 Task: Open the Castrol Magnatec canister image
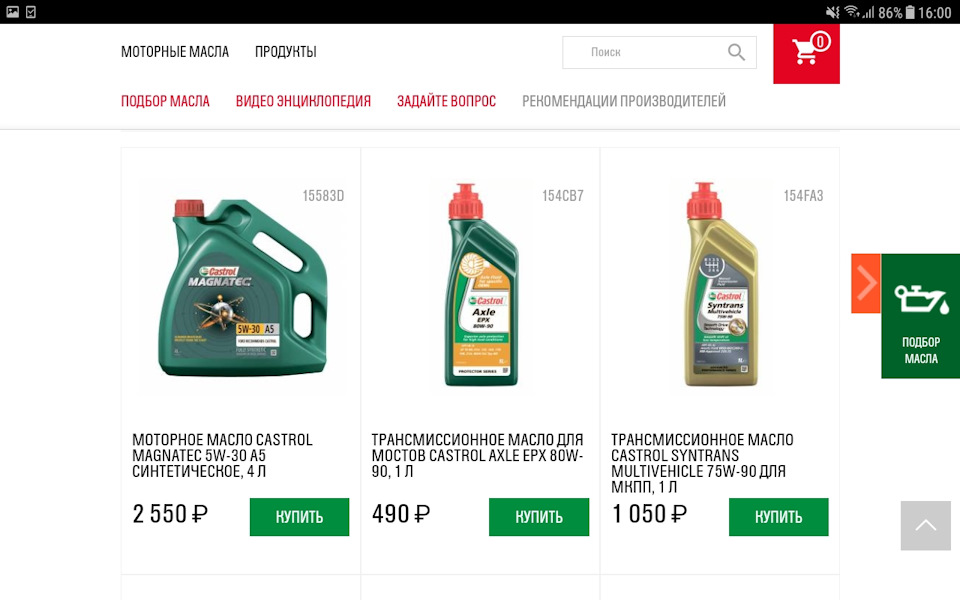(242, 287)
